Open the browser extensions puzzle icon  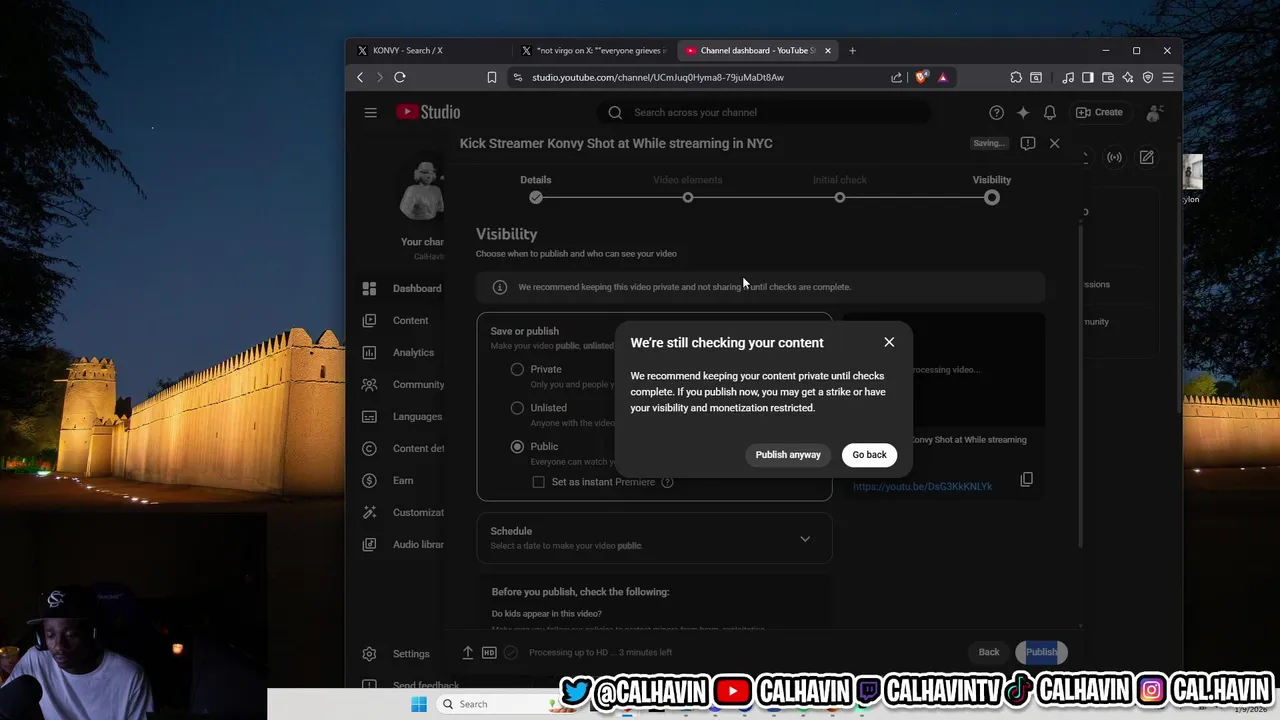tap(1016, 77)
